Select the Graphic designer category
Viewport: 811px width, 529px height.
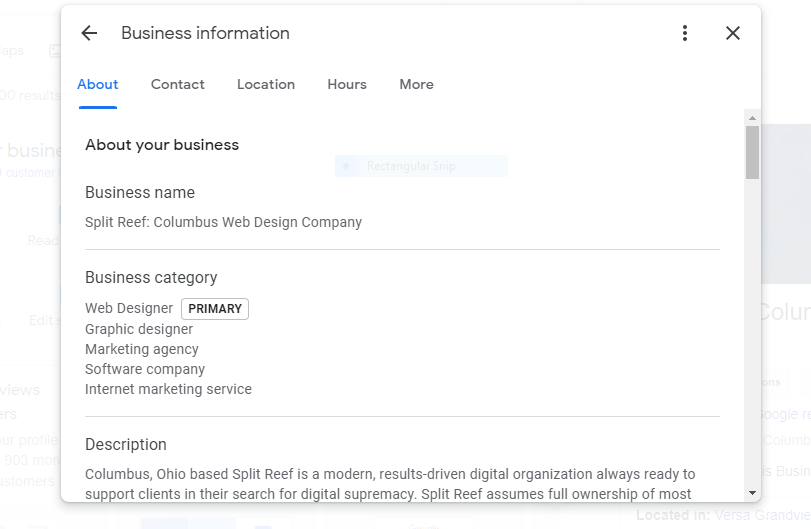[x=139, y=329]
